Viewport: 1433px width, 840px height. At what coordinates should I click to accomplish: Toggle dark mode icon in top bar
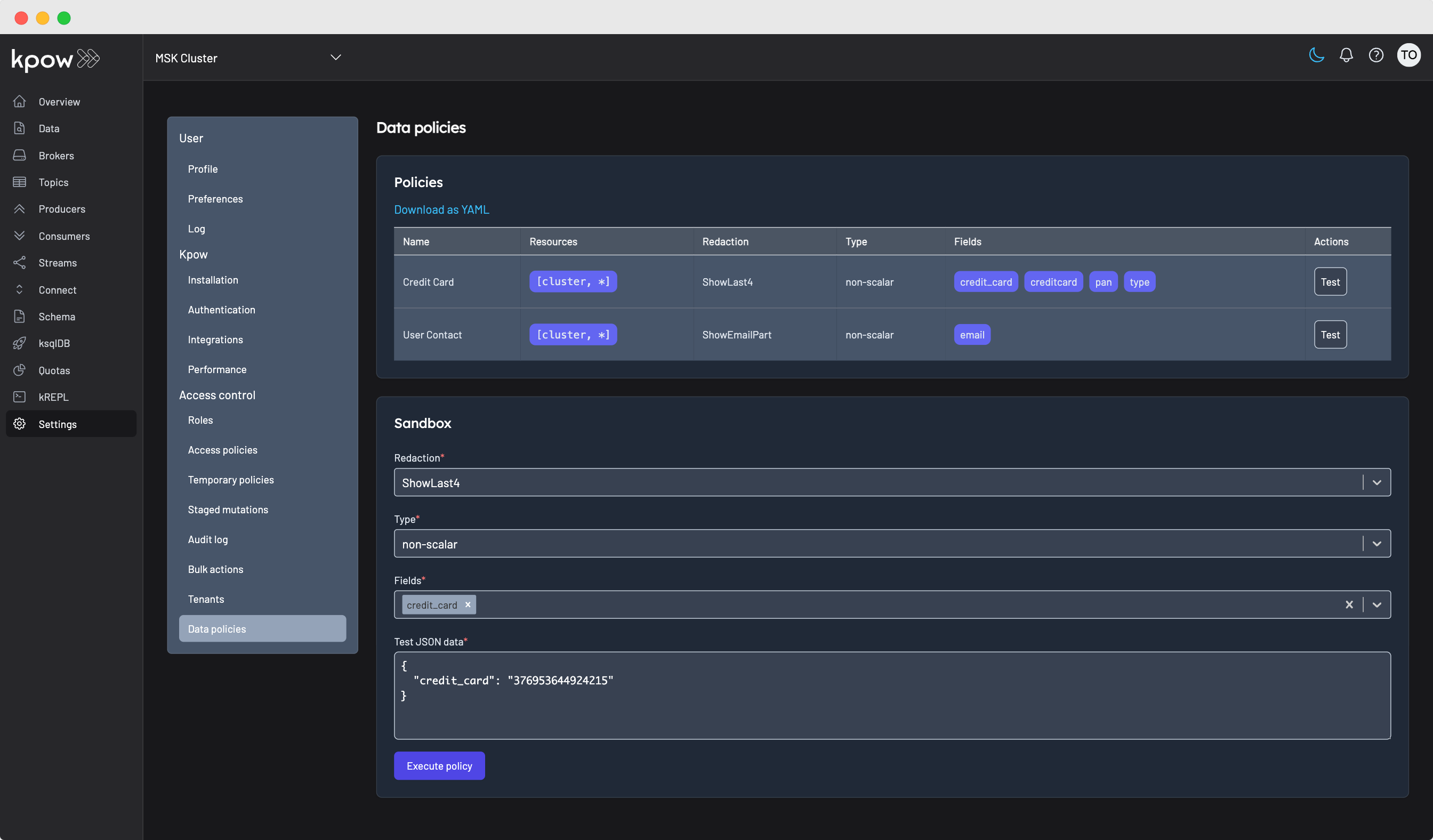tap(1317, 57)
